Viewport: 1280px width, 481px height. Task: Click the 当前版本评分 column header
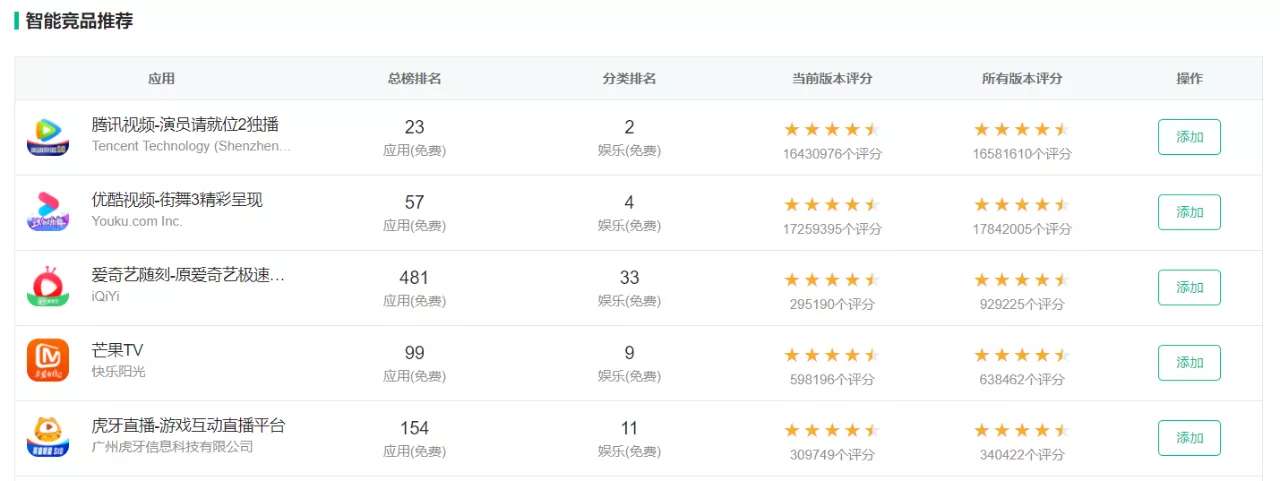[832, 78]
